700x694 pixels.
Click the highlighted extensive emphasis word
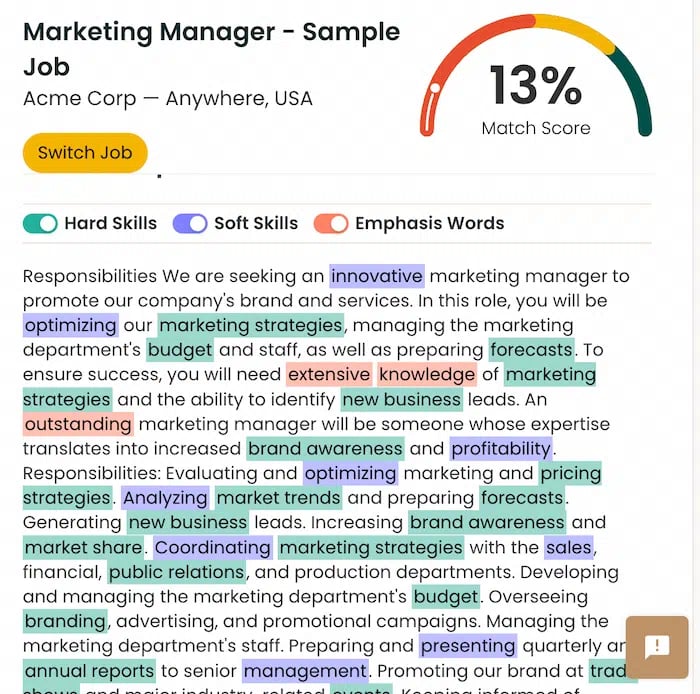(329, 374)
